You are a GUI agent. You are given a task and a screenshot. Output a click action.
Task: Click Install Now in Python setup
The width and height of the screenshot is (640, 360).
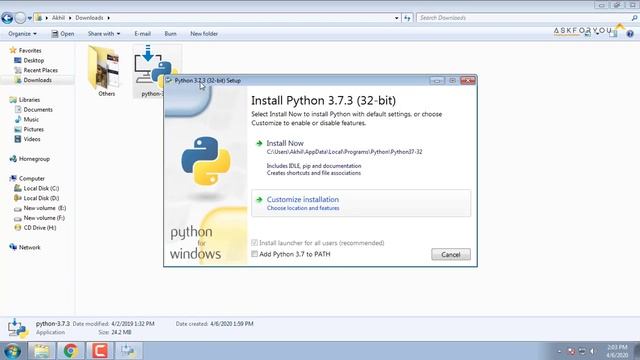285,143
